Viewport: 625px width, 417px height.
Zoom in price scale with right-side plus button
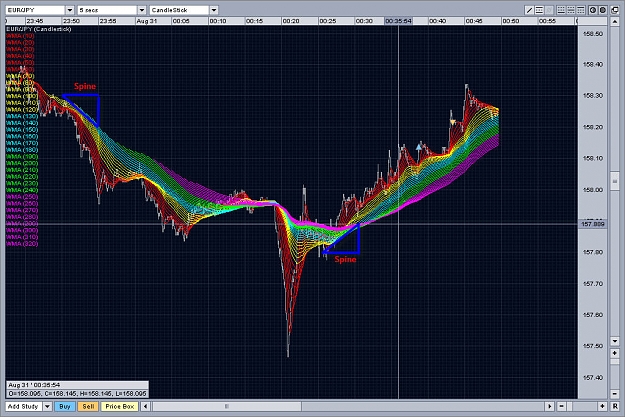(x=615, y=353)
